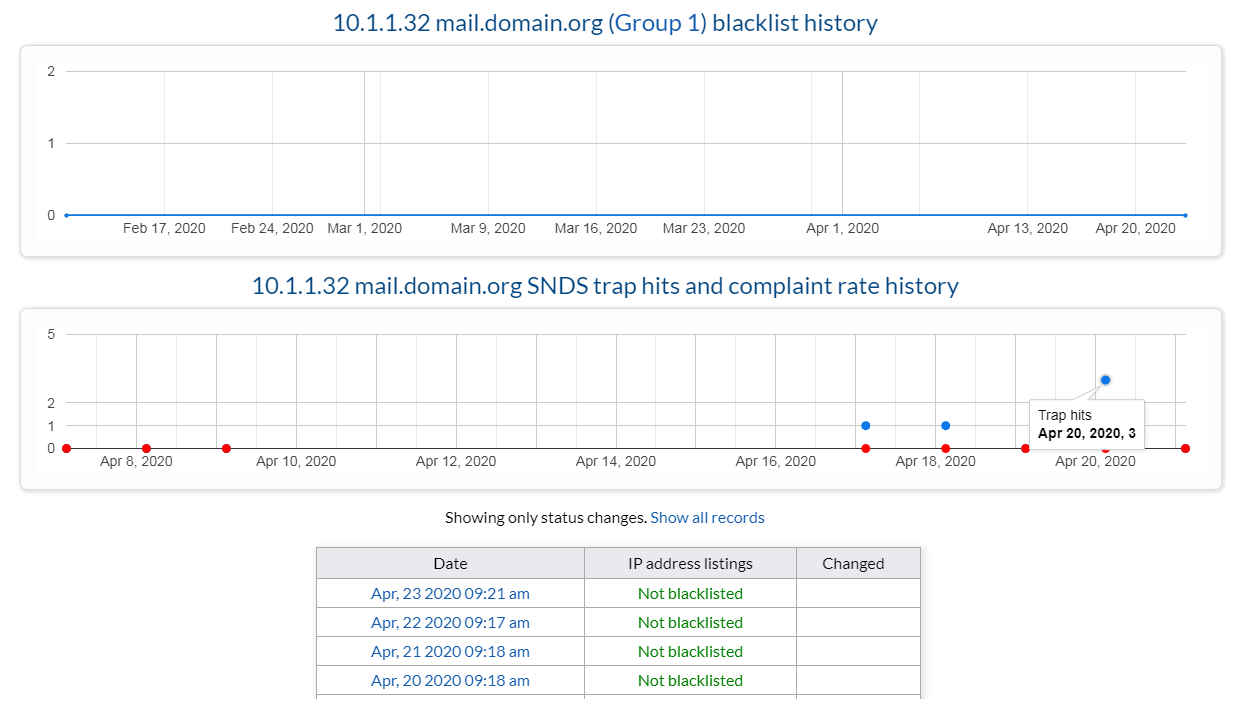Screen dimensions: 1238x710
Task: Click the "IP address listings" column header
Action: [x=690, y=563]
